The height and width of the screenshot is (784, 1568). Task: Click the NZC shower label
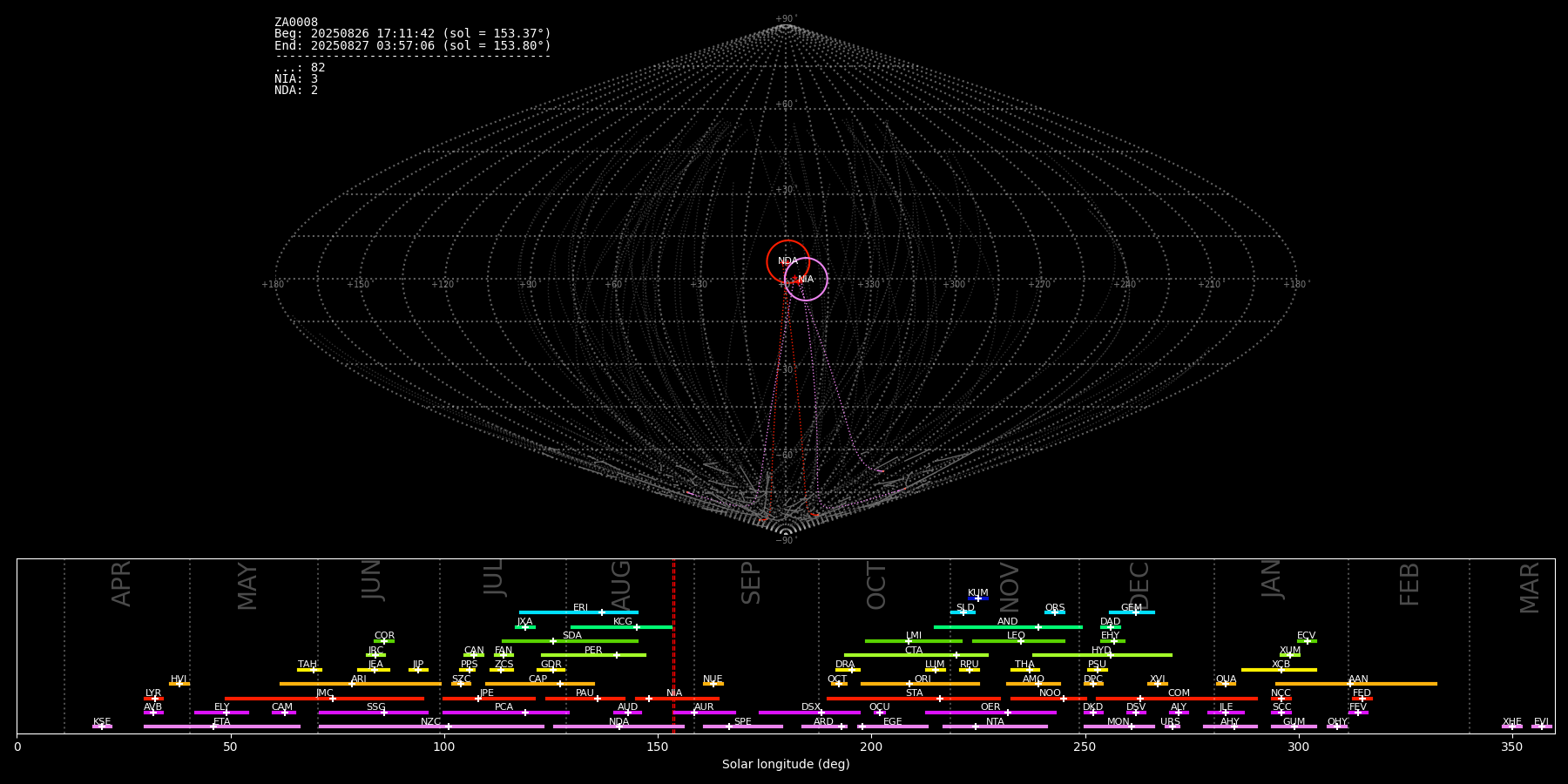coord(430,722)
